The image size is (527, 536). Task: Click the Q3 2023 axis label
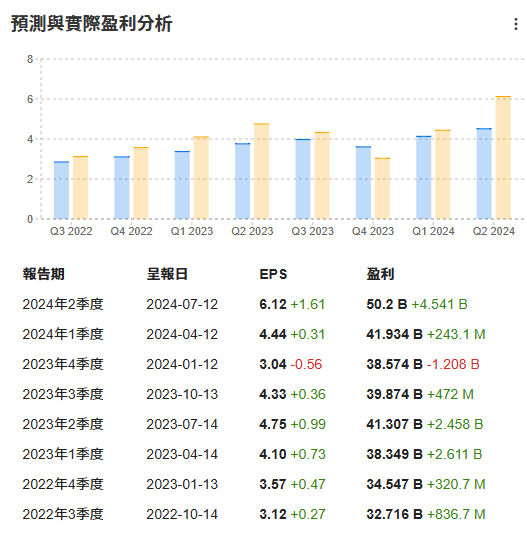click(312, 231)
